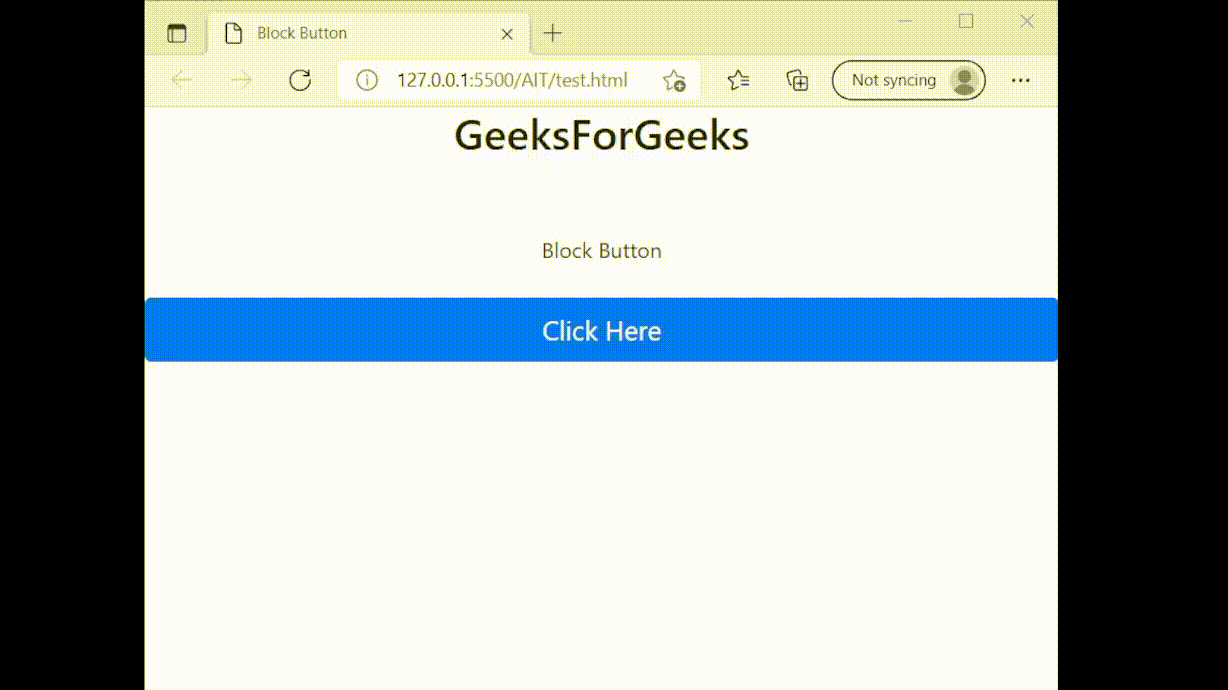Focus the address bar showing 127.0.0.1:5500/AIT/test.html
Viewport: 1228px width, 690px height.
pos(512,80)
